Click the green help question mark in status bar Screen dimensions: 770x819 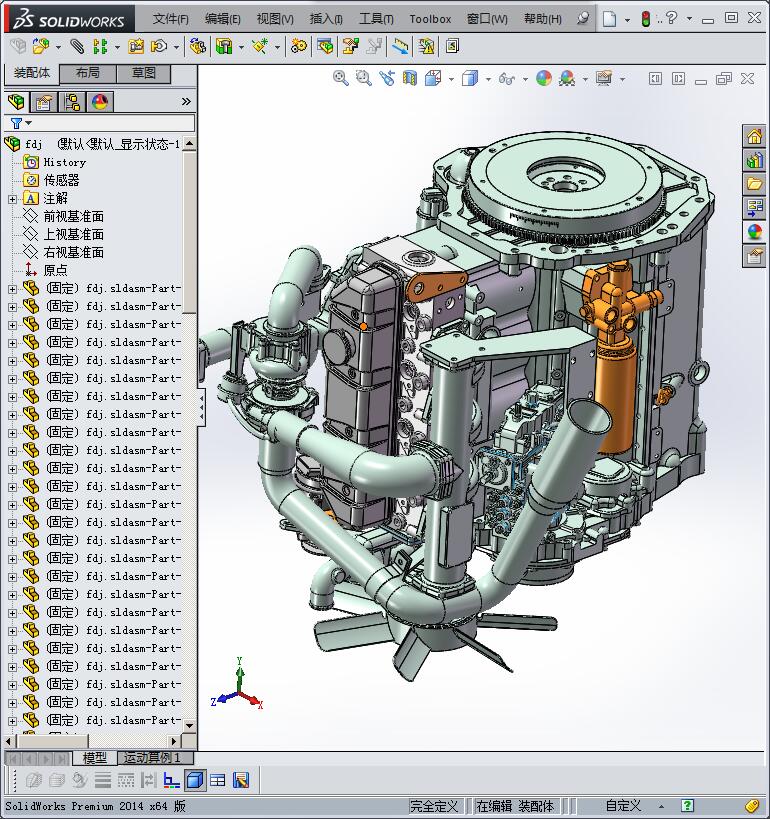[687, 806]
